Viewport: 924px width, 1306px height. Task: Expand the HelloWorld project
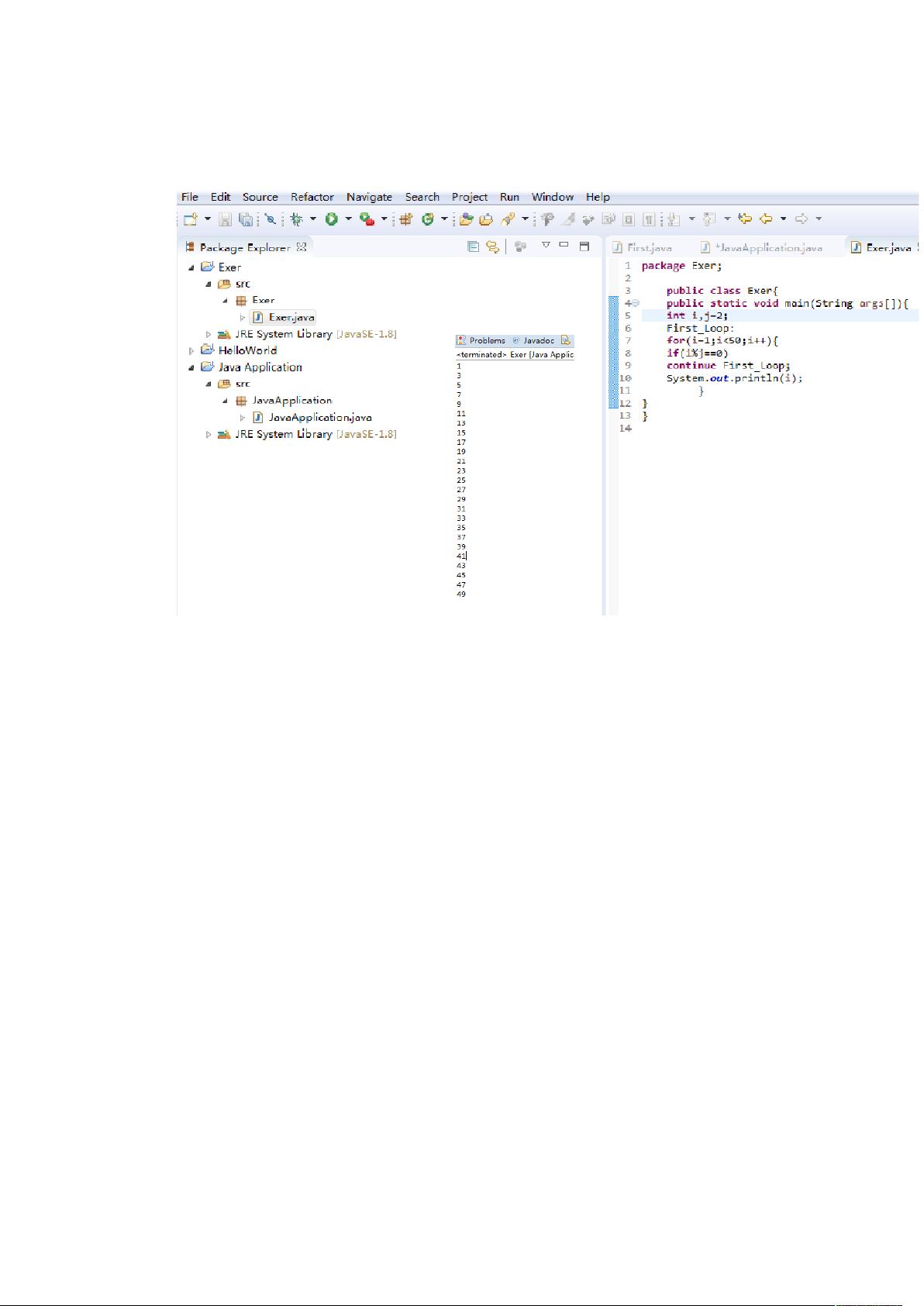click(x=191, y=351)
